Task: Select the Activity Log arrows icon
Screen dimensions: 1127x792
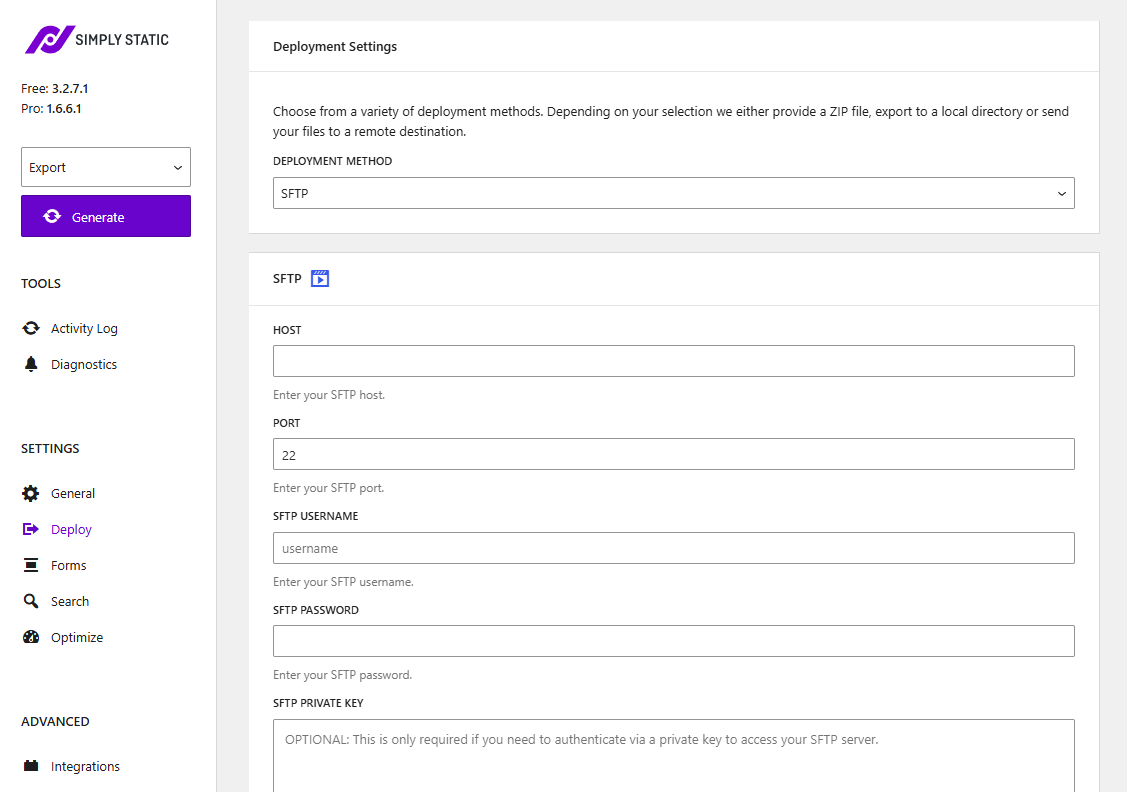Action: (29, 328)
